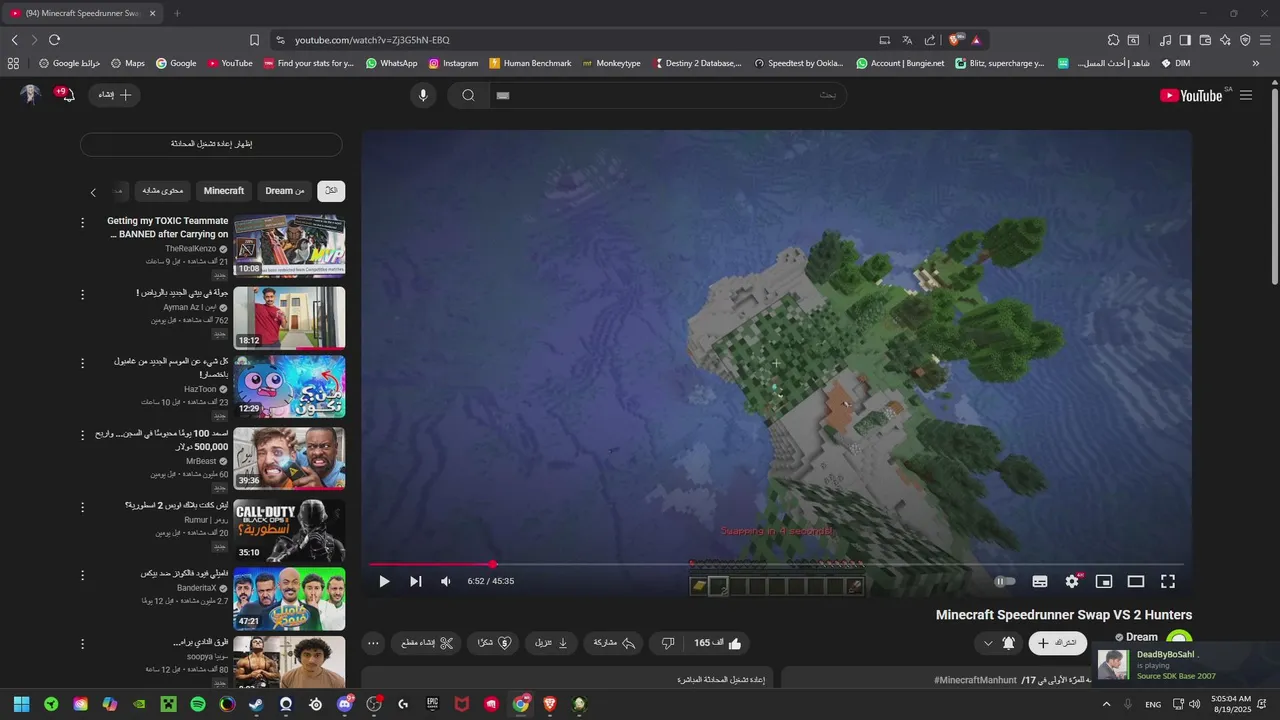1280x720 pixels.
Task: Like the video showing 165 thousand likes
Action: (719, 643)
